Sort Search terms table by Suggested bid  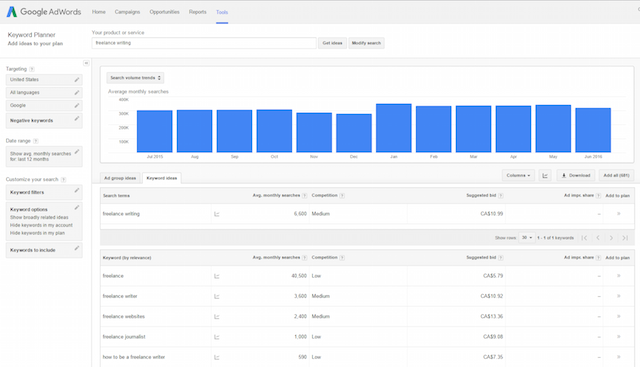click(481, 196)
